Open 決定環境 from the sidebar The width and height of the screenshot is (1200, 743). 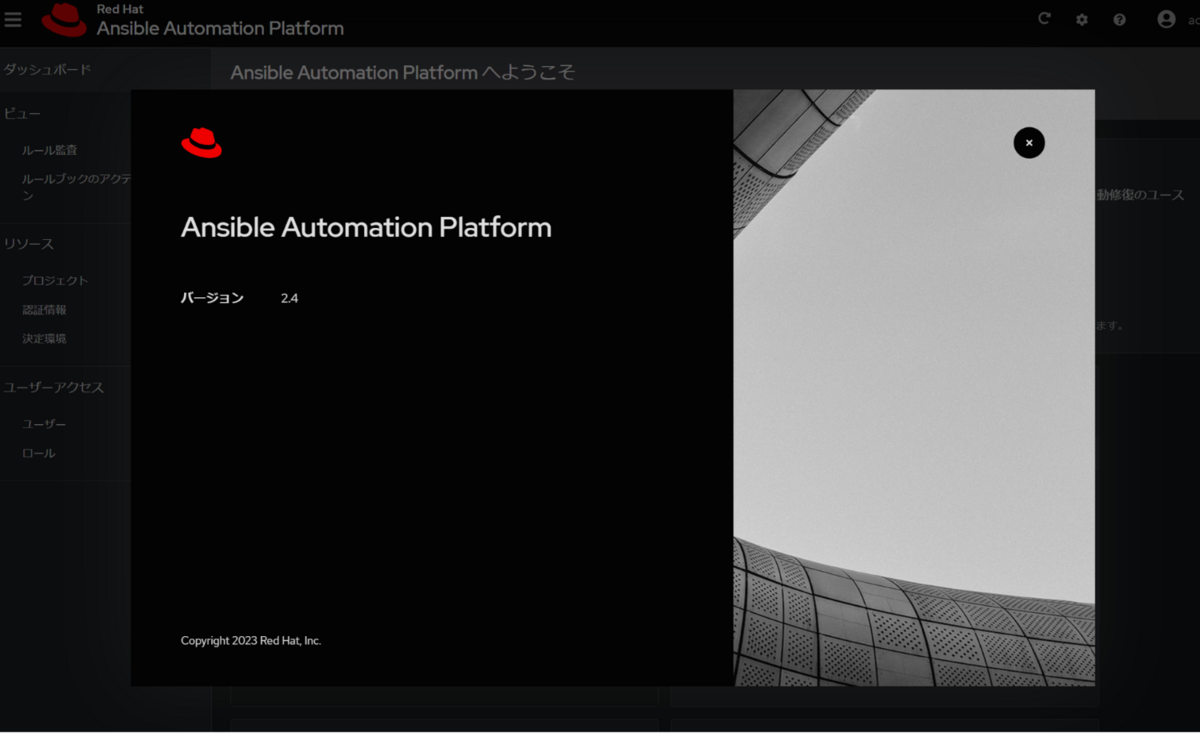(45, 338)
